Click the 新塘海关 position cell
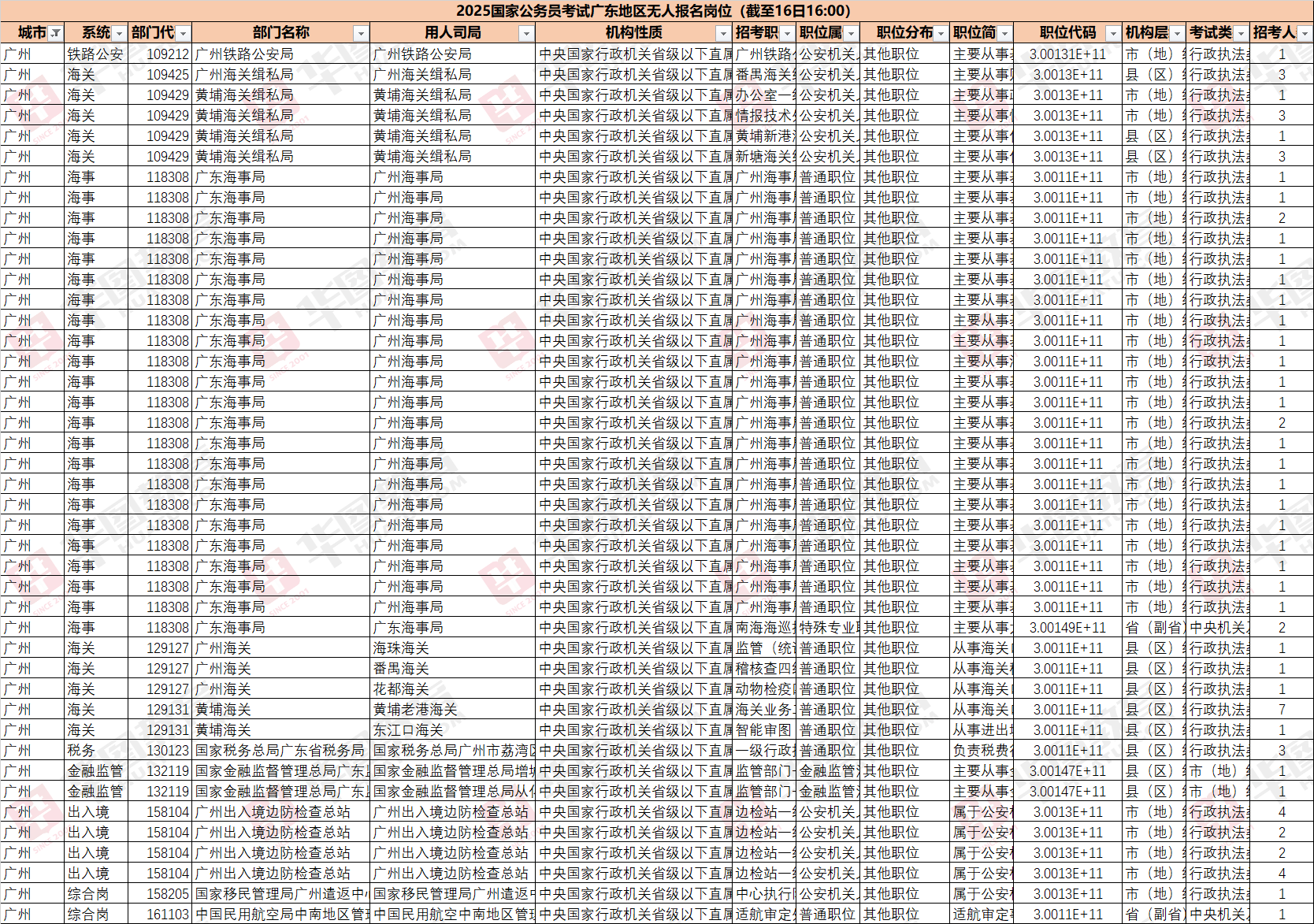Screen dimensions: 1314x924 (x=765, y=157)
